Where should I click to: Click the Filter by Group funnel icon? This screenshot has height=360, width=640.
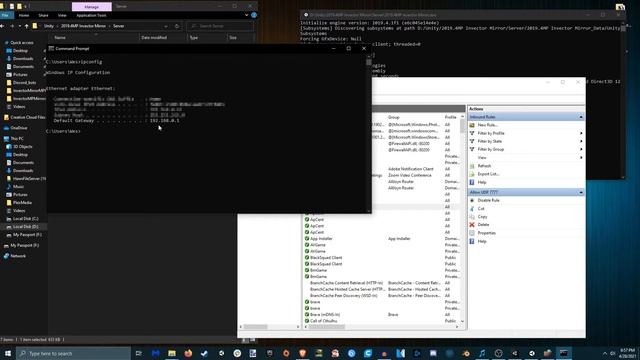point(472,149)
